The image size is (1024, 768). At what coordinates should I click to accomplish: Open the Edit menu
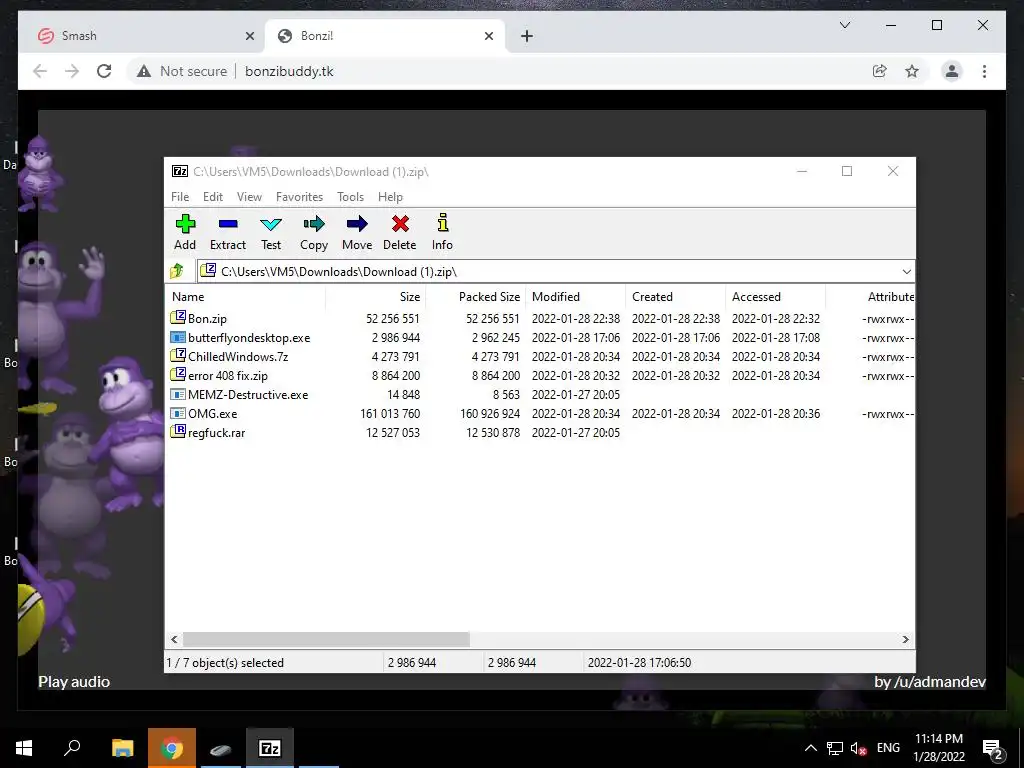click(x=213, y=197)
